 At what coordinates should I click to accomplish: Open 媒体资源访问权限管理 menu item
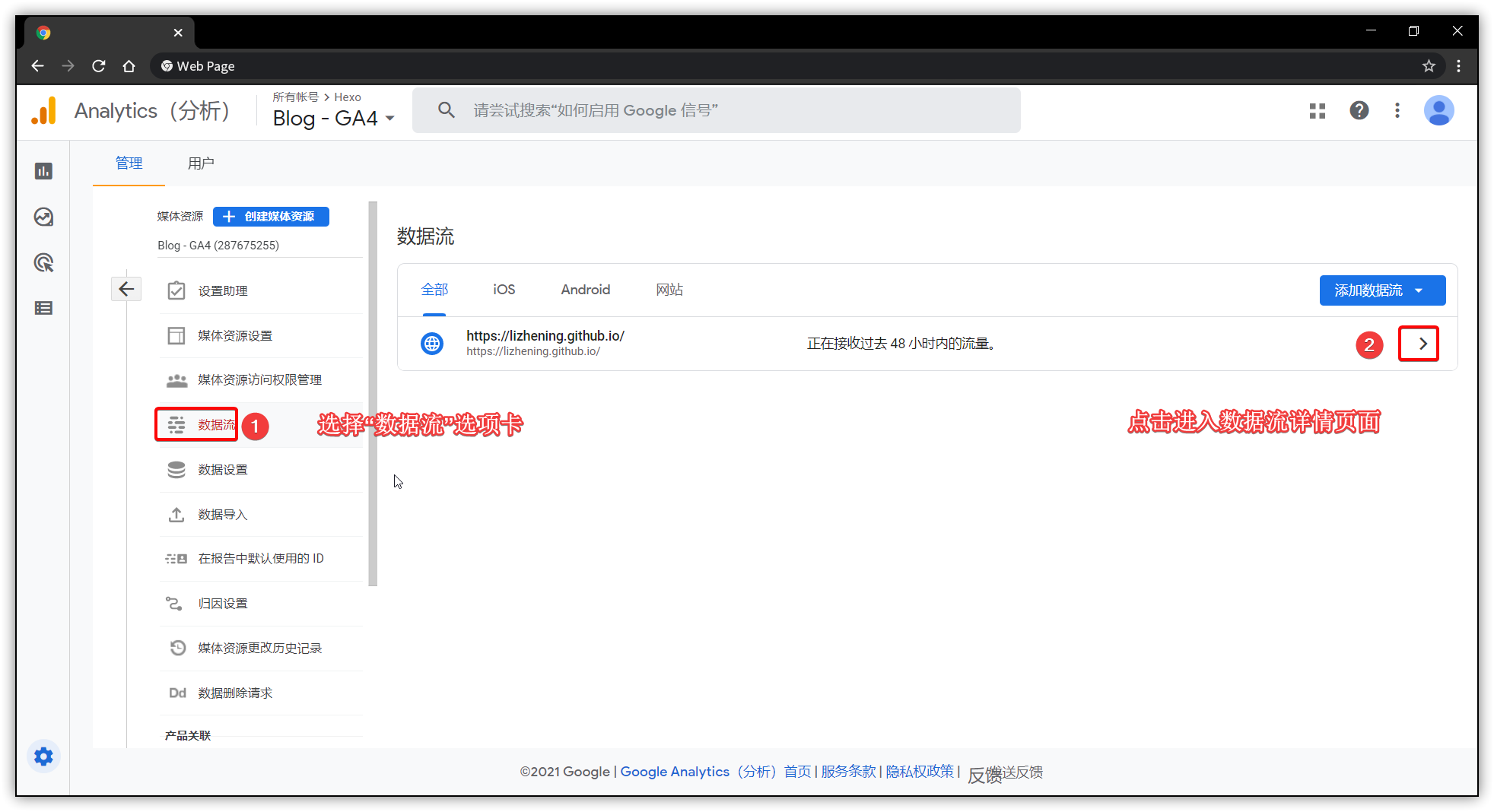tap(259, 380)
